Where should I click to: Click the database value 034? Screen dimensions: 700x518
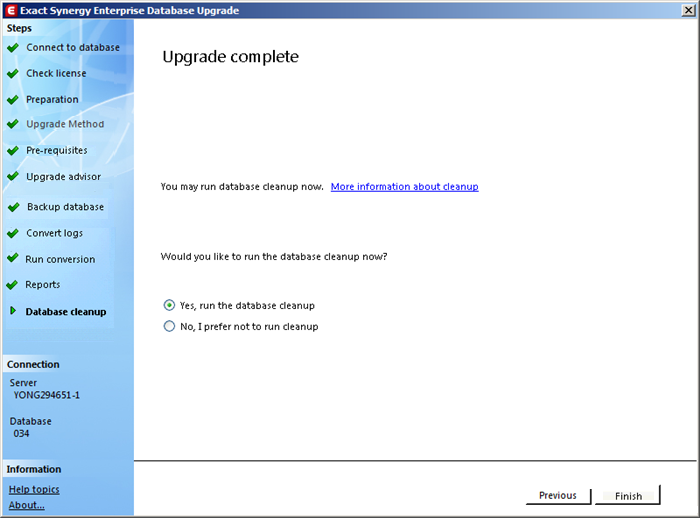(x=21, y=434)
